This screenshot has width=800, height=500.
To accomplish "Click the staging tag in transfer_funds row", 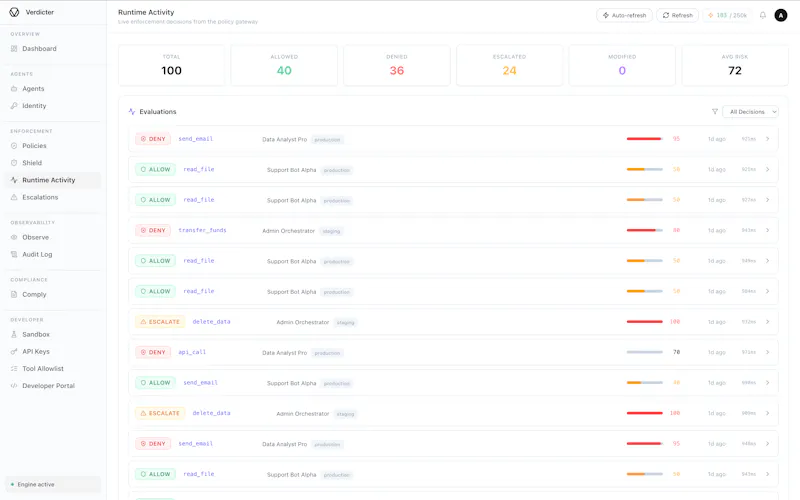I will 331,231.
